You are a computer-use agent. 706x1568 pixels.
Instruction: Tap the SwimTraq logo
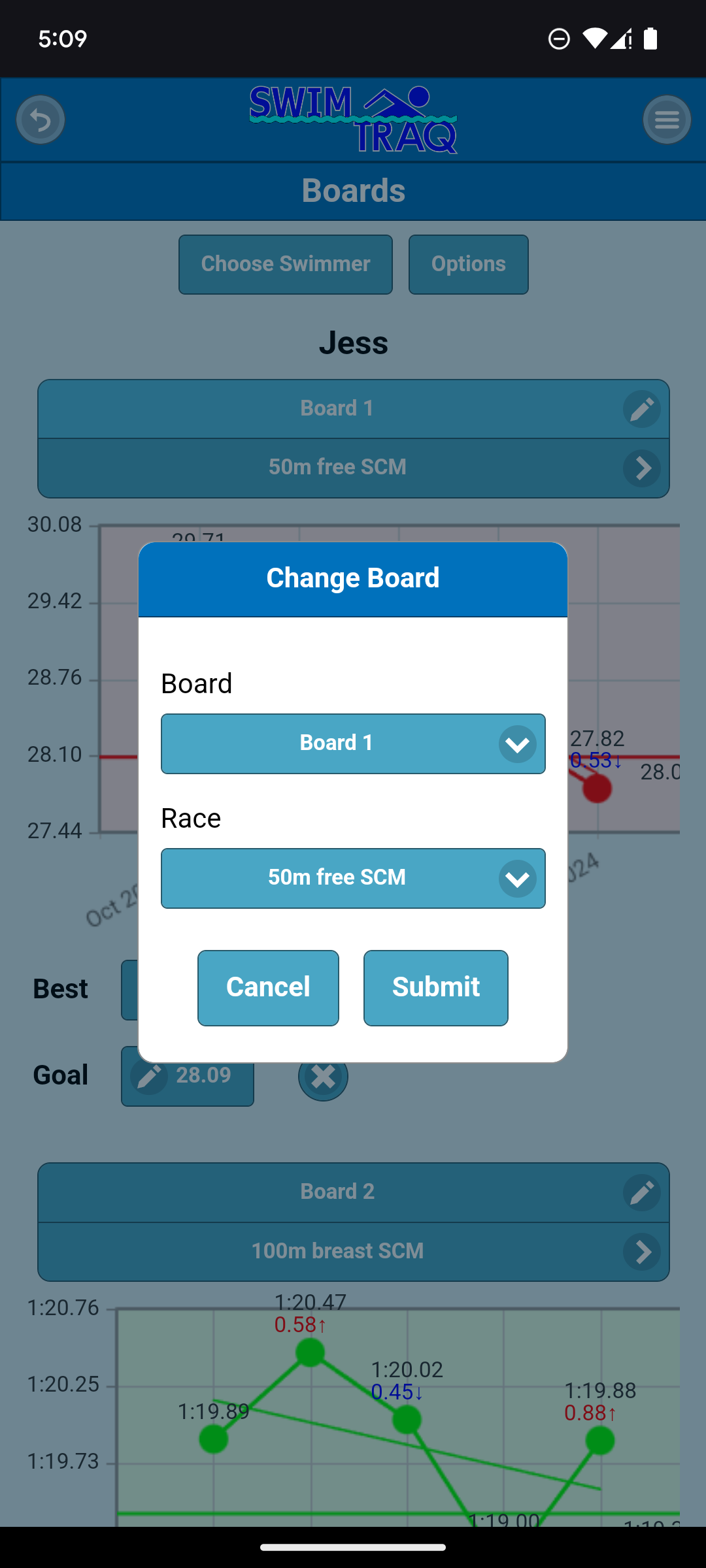(x=353, y=120)
